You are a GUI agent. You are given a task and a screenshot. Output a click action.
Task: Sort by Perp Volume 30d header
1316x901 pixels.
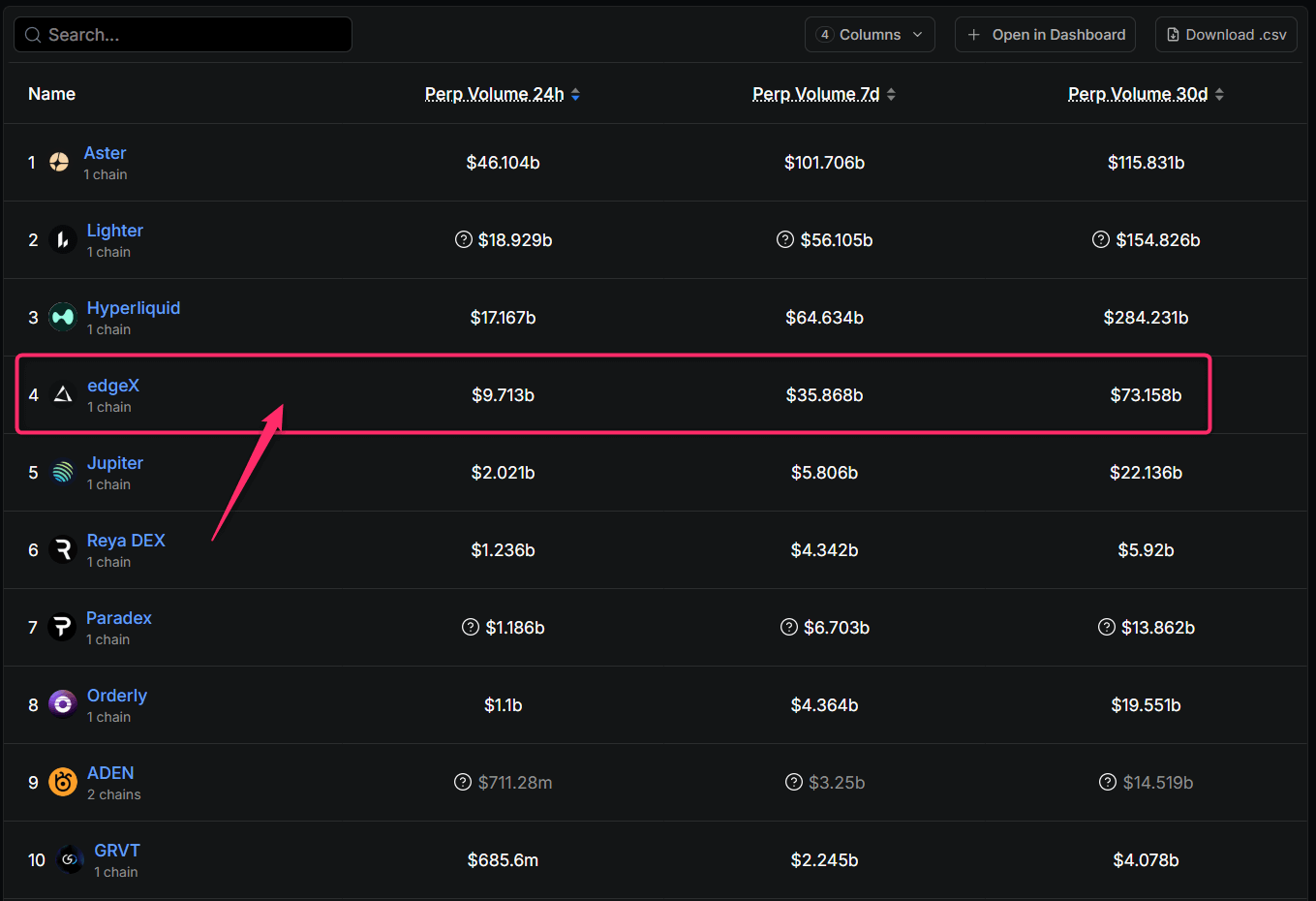click(1138, 94)
